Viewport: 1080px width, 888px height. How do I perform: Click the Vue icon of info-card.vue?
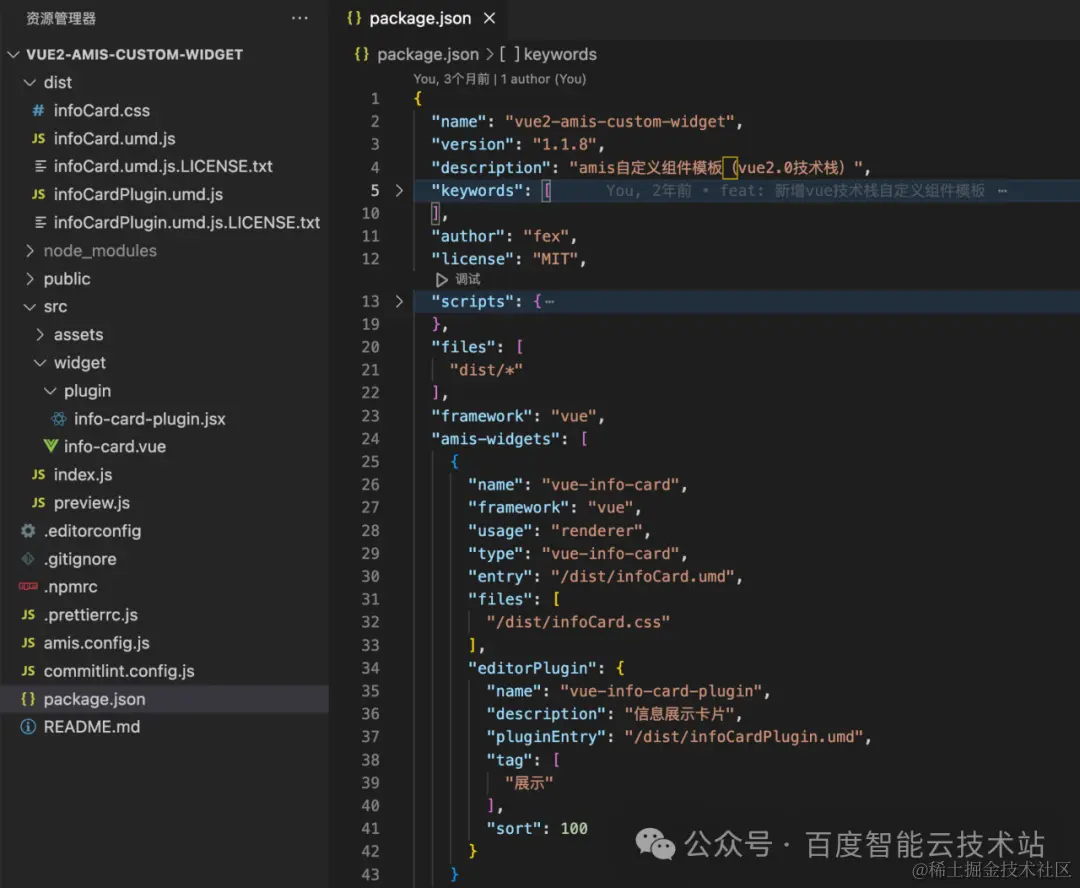tap(50, 446)
